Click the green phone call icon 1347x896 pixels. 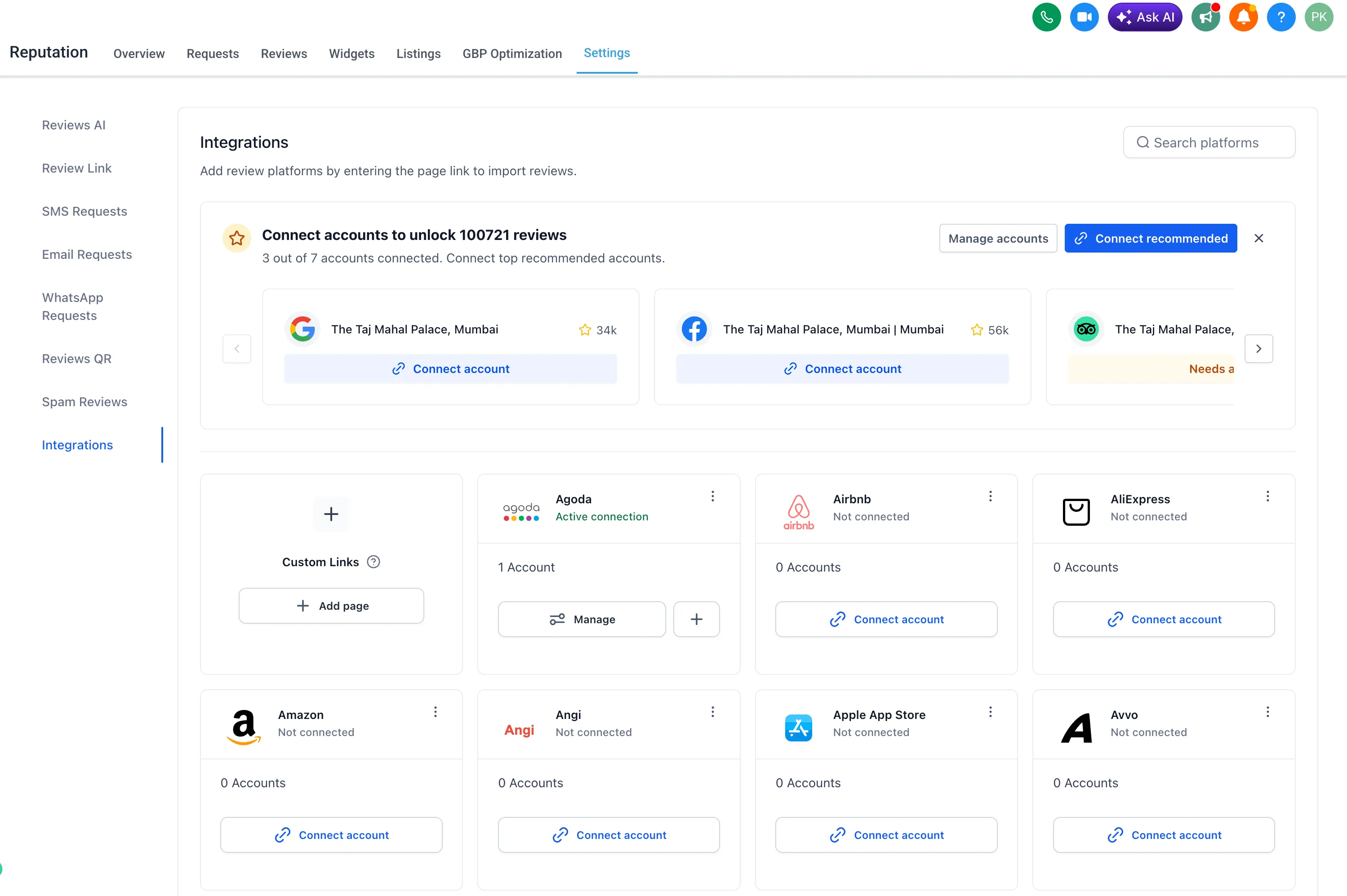click(x=1046, y=17)
